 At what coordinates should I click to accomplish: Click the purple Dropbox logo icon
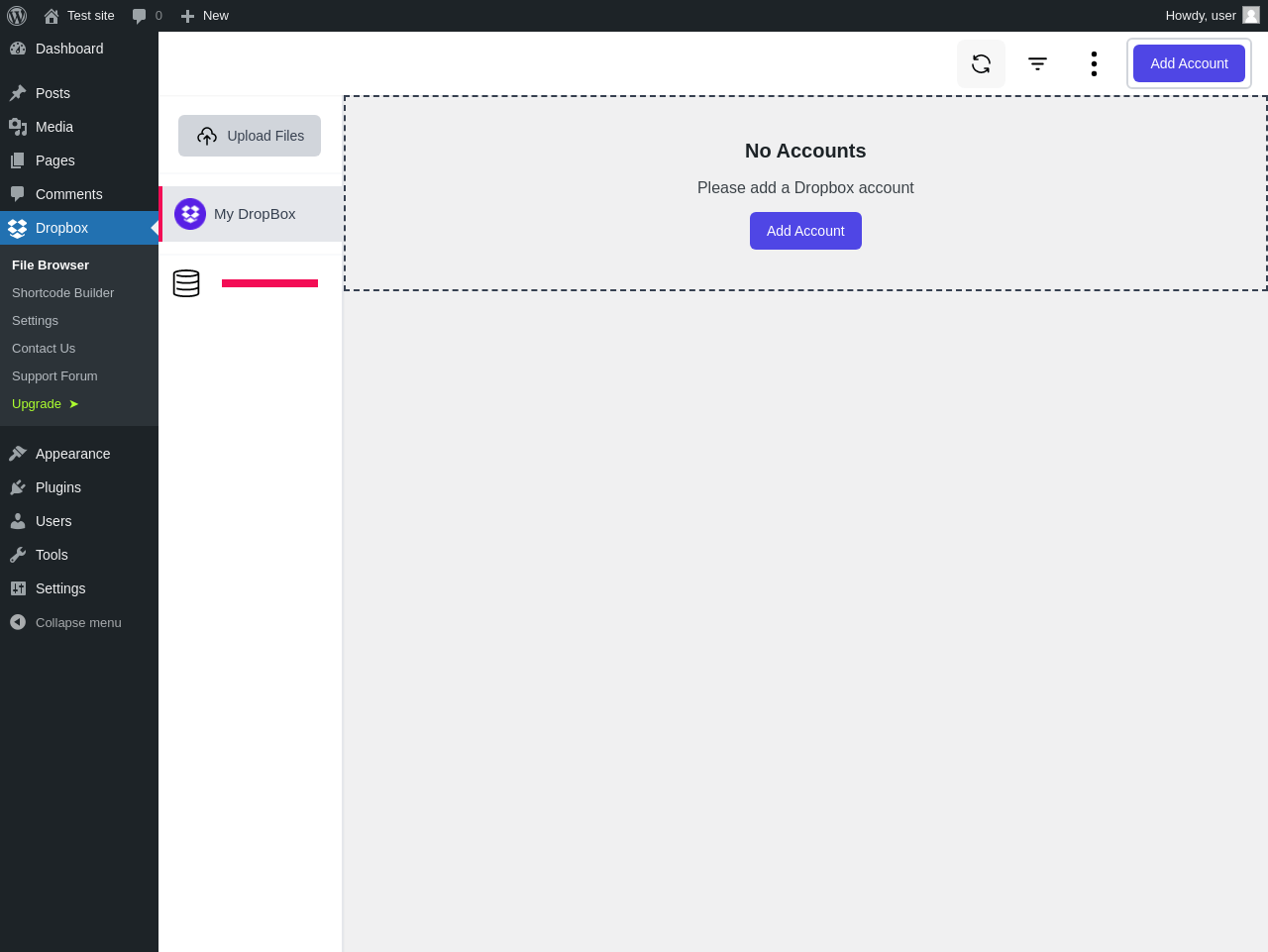point(190,214)
